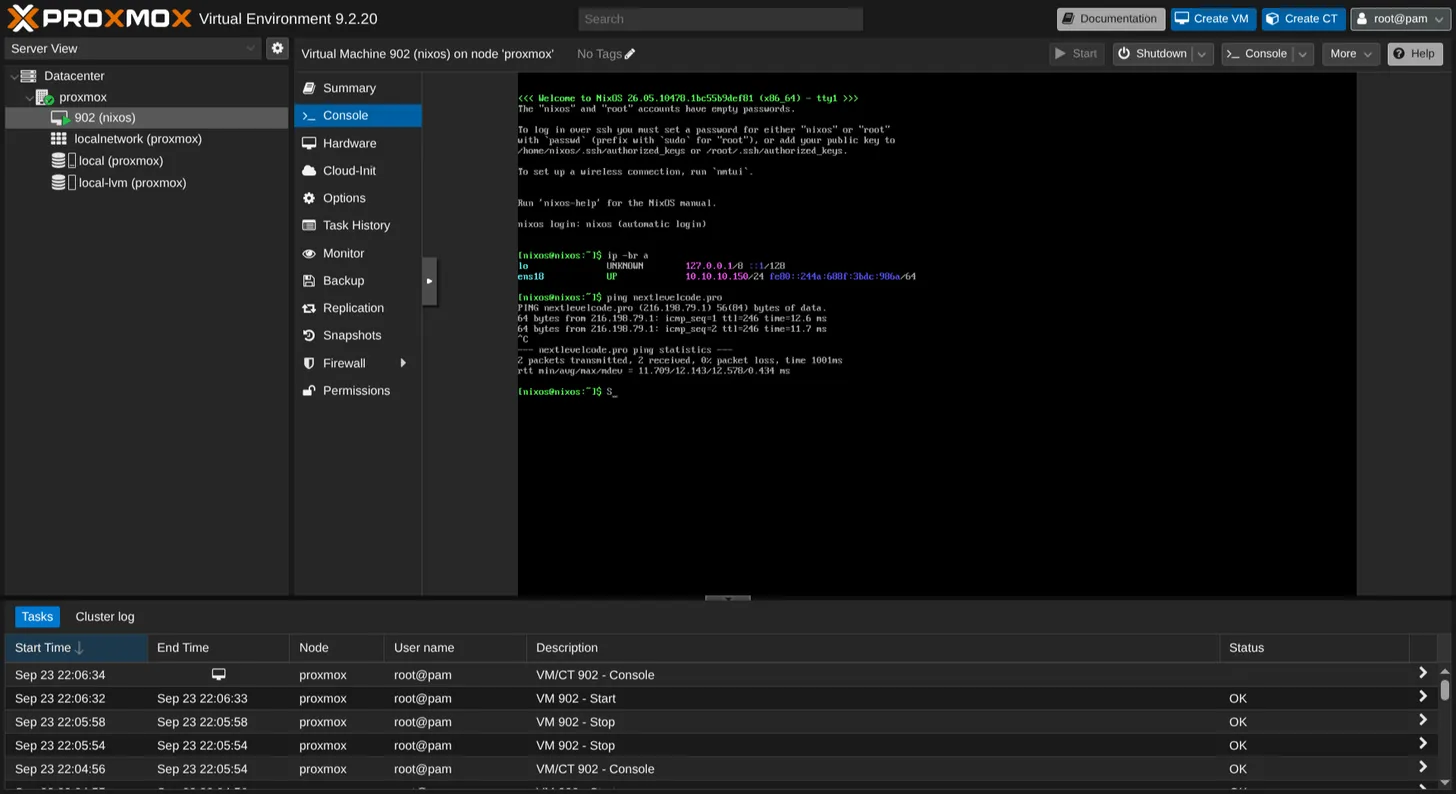Collapse the proxmox tree node

point(29,98)
